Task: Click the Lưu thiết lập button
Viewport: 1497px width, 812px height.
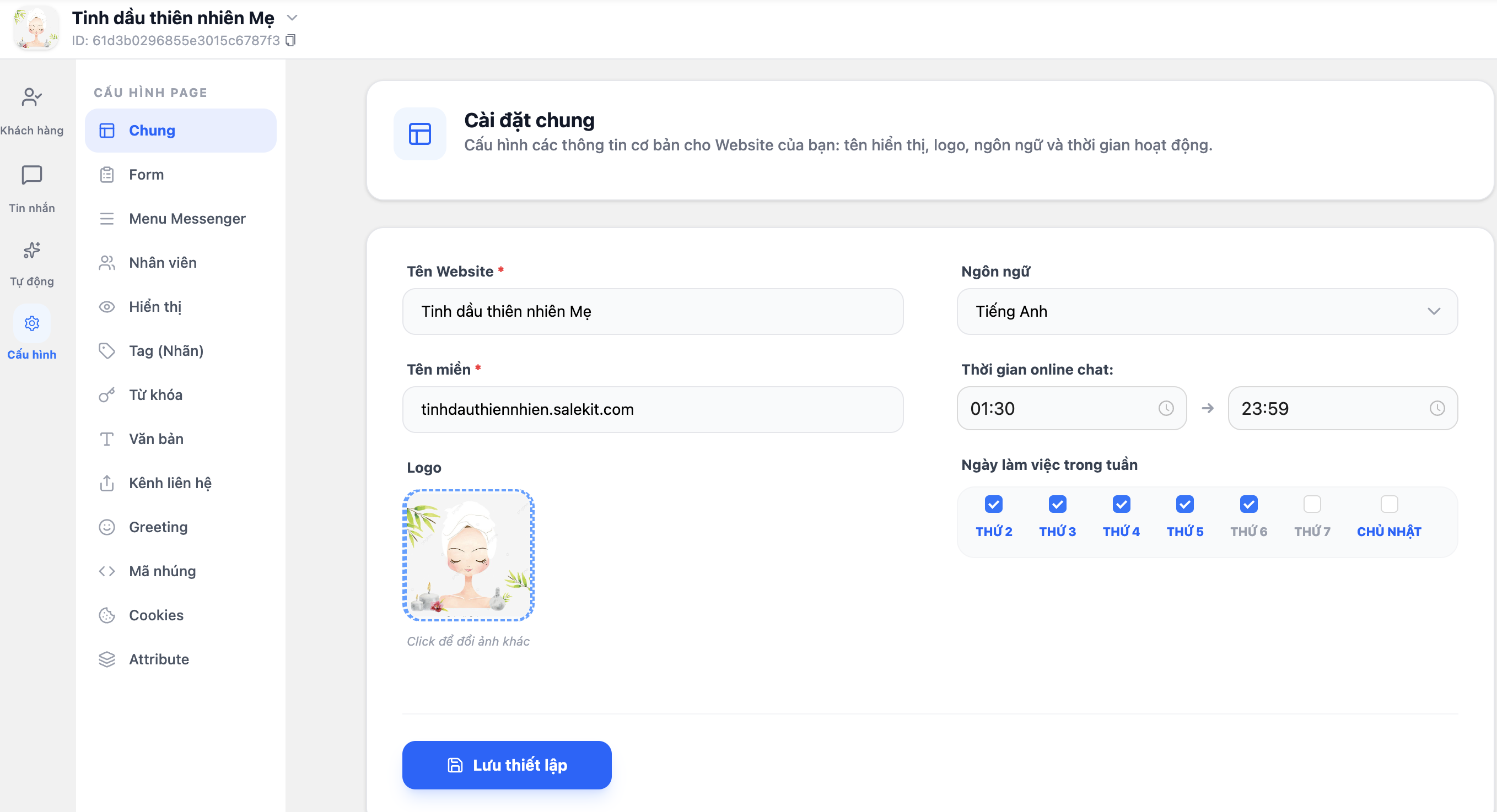Action: (506, 765)
